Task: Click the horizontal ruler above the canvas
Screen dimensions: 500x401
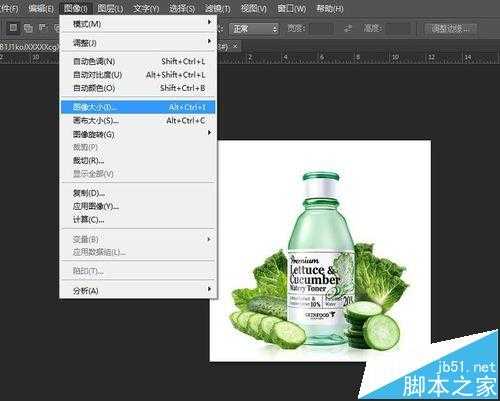Action: coord(358,58)
